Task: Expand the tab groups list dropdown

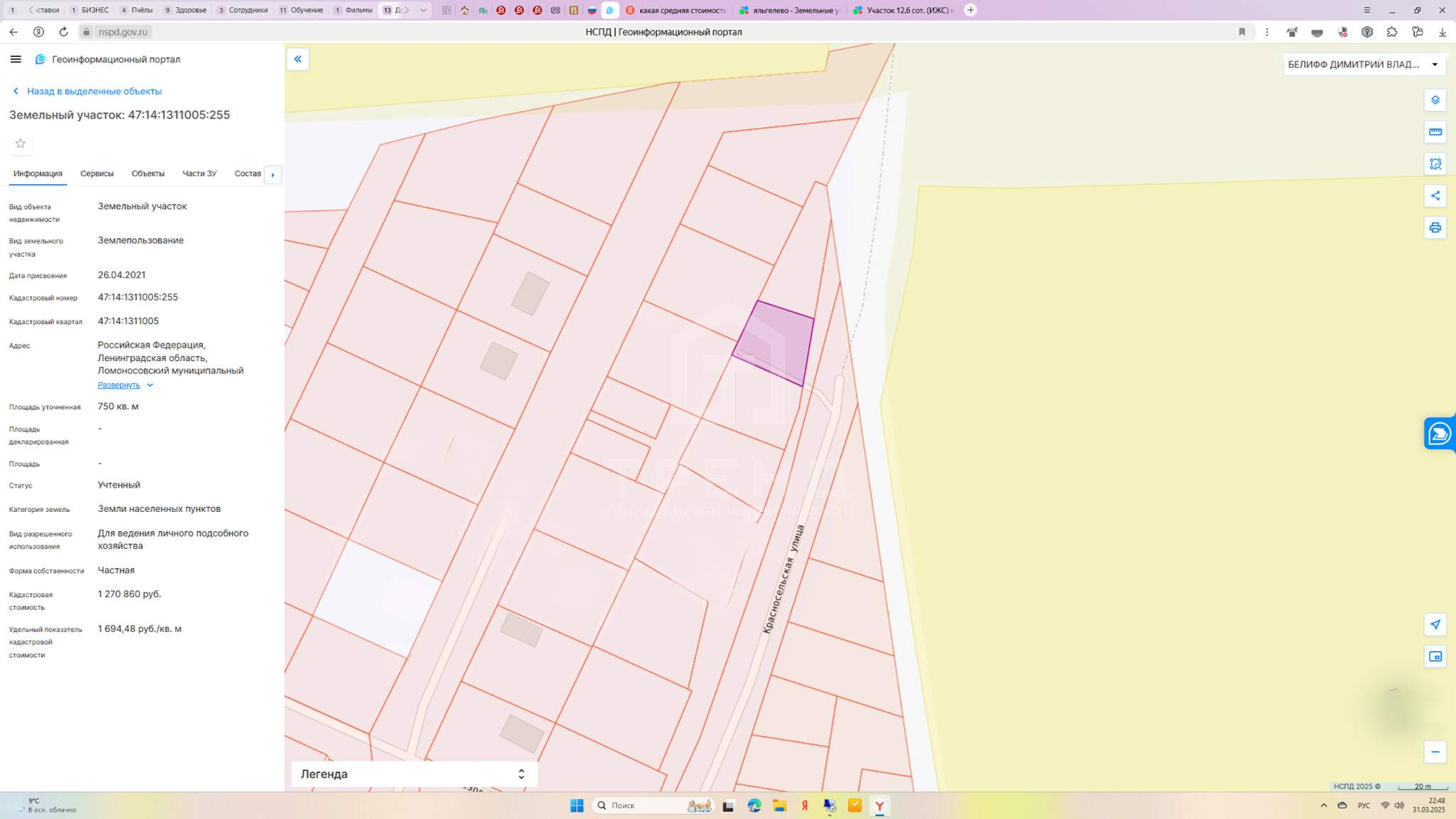Action: point(423,10)
